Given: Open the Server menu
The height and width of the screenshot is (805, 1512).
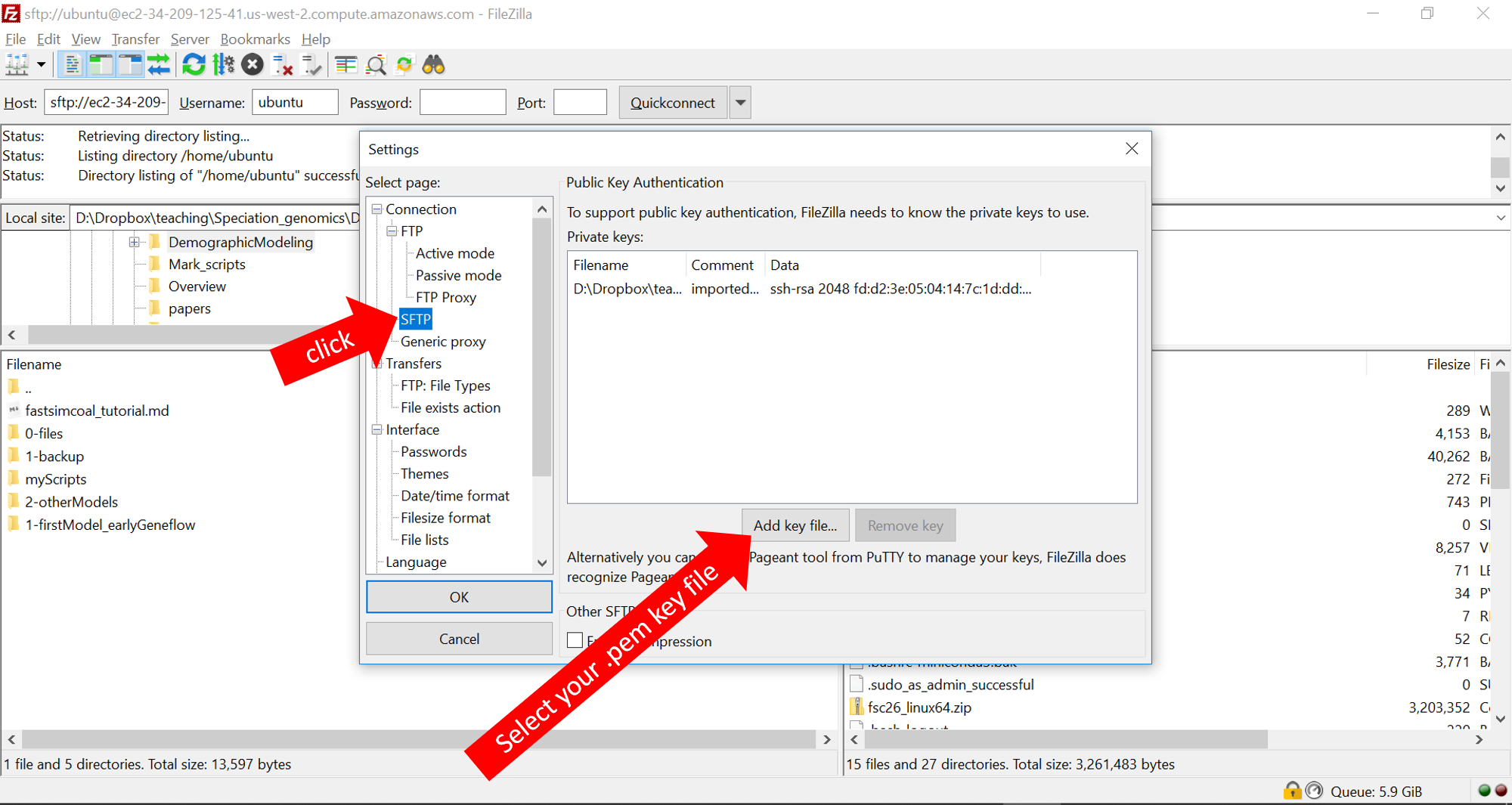Looking at the screenshot, I should point(190,39).
